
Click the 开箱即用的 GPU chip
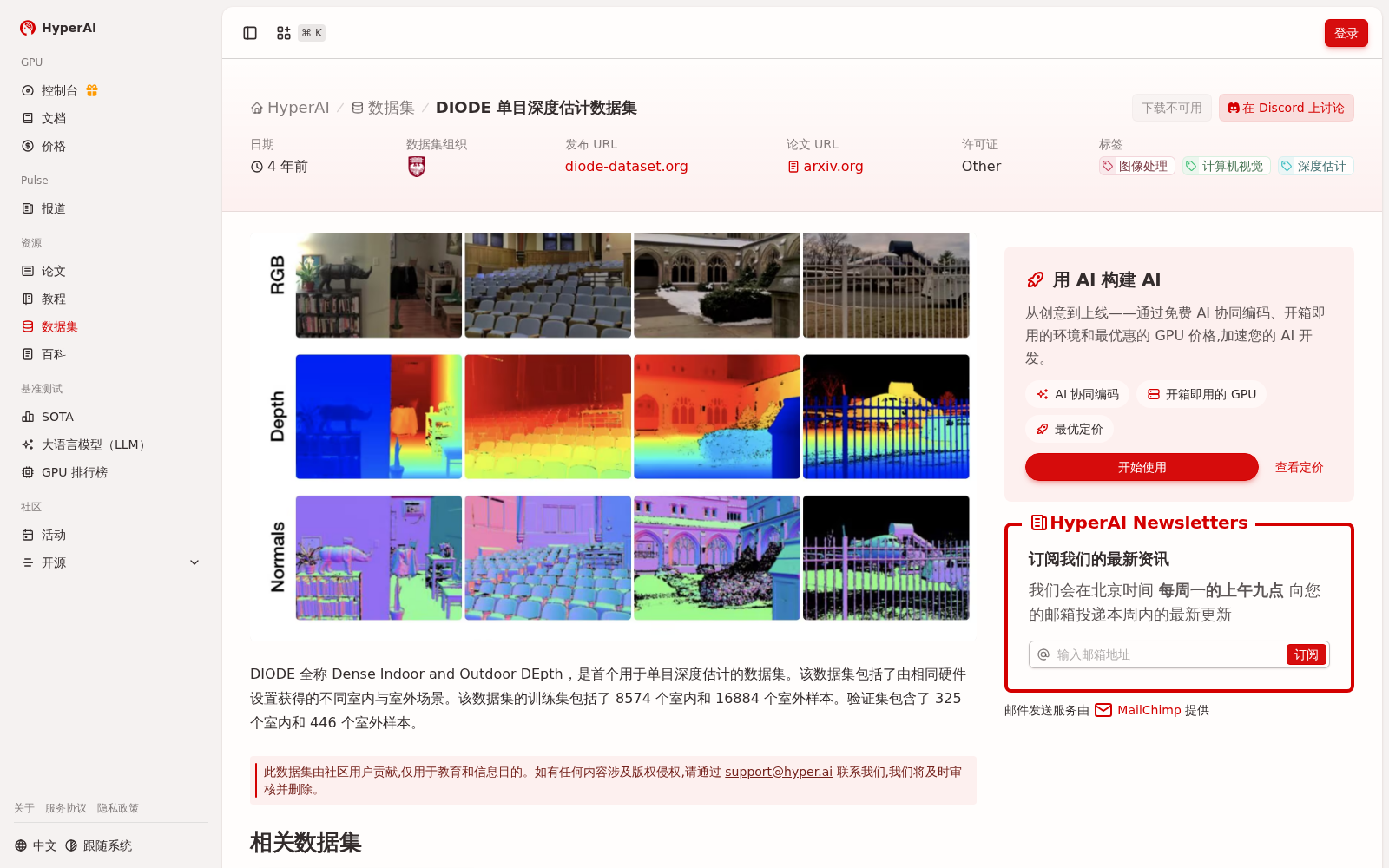tap(1201, 394)
